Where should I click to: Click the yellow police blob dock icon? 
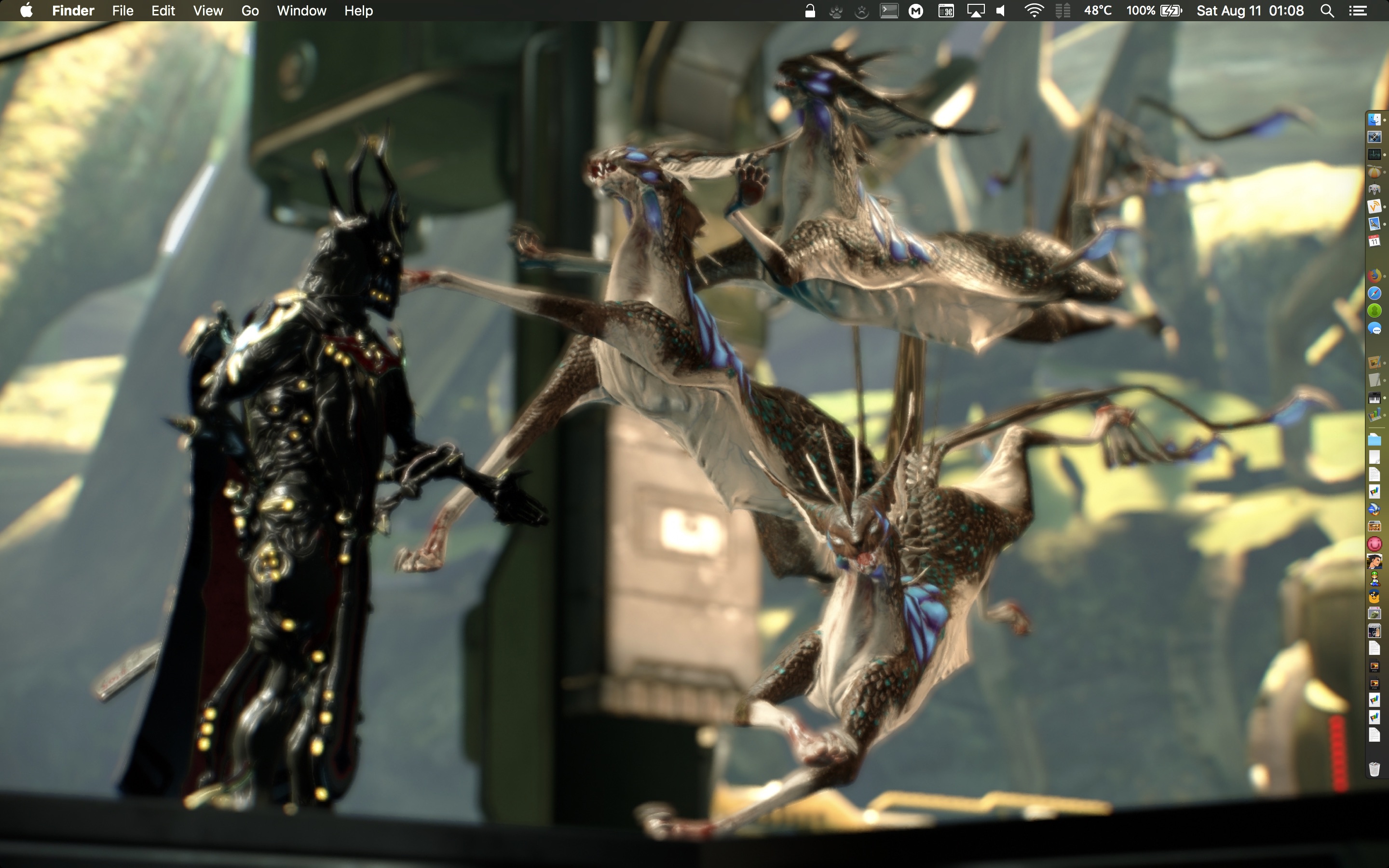click(x=1374, y=596)
